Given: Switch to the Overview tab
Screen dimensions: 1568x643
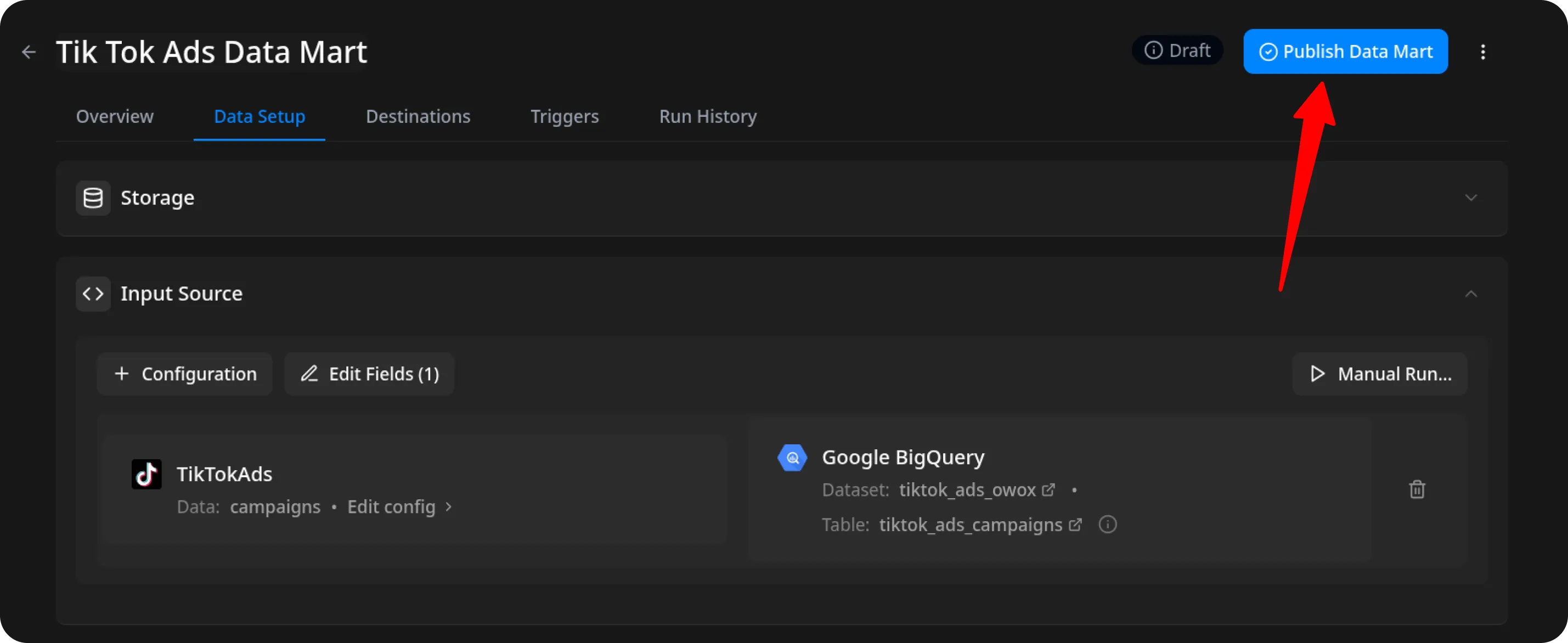Looking at the screenshot, I should coord(115,116).
